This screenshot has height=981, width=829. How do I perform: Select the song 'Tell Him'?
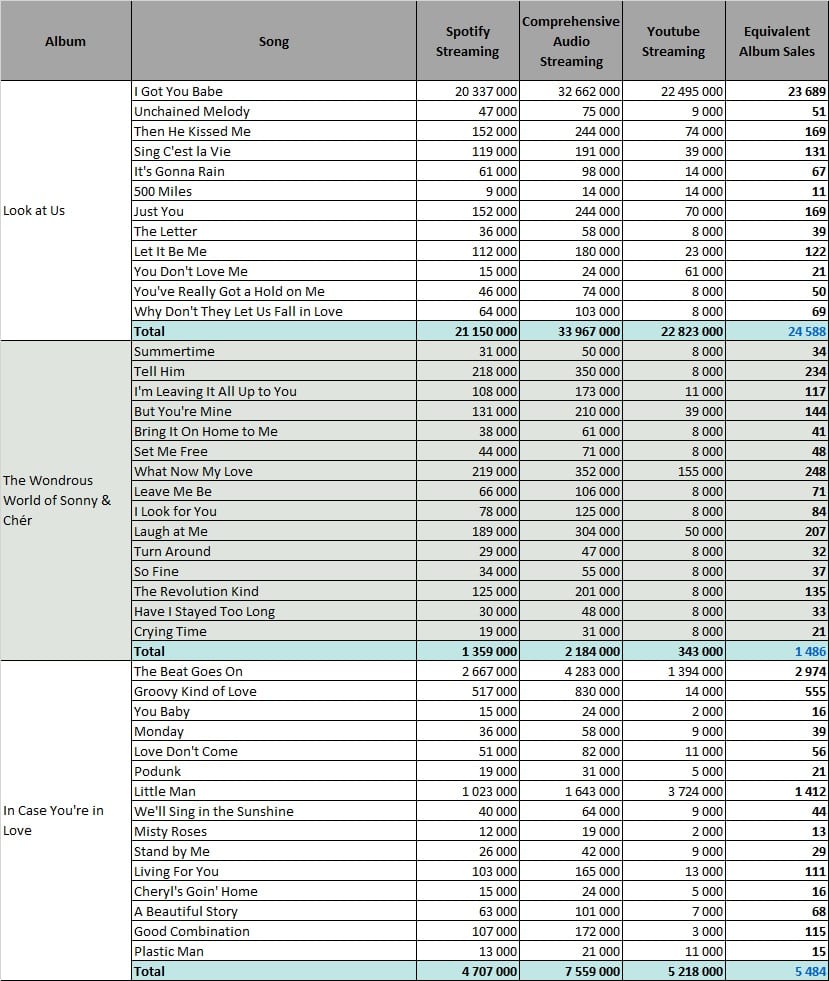tap(159, 372)
